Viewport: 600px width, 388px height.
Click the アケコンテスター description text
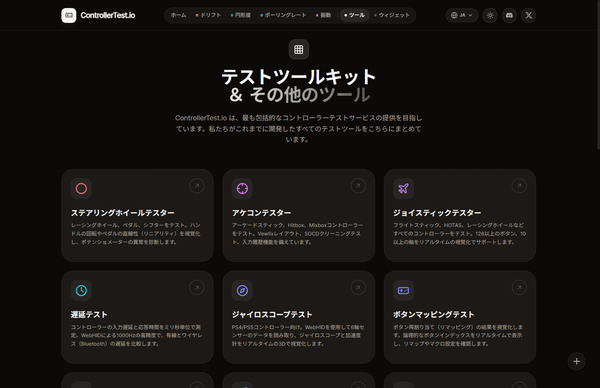point(297,233)
